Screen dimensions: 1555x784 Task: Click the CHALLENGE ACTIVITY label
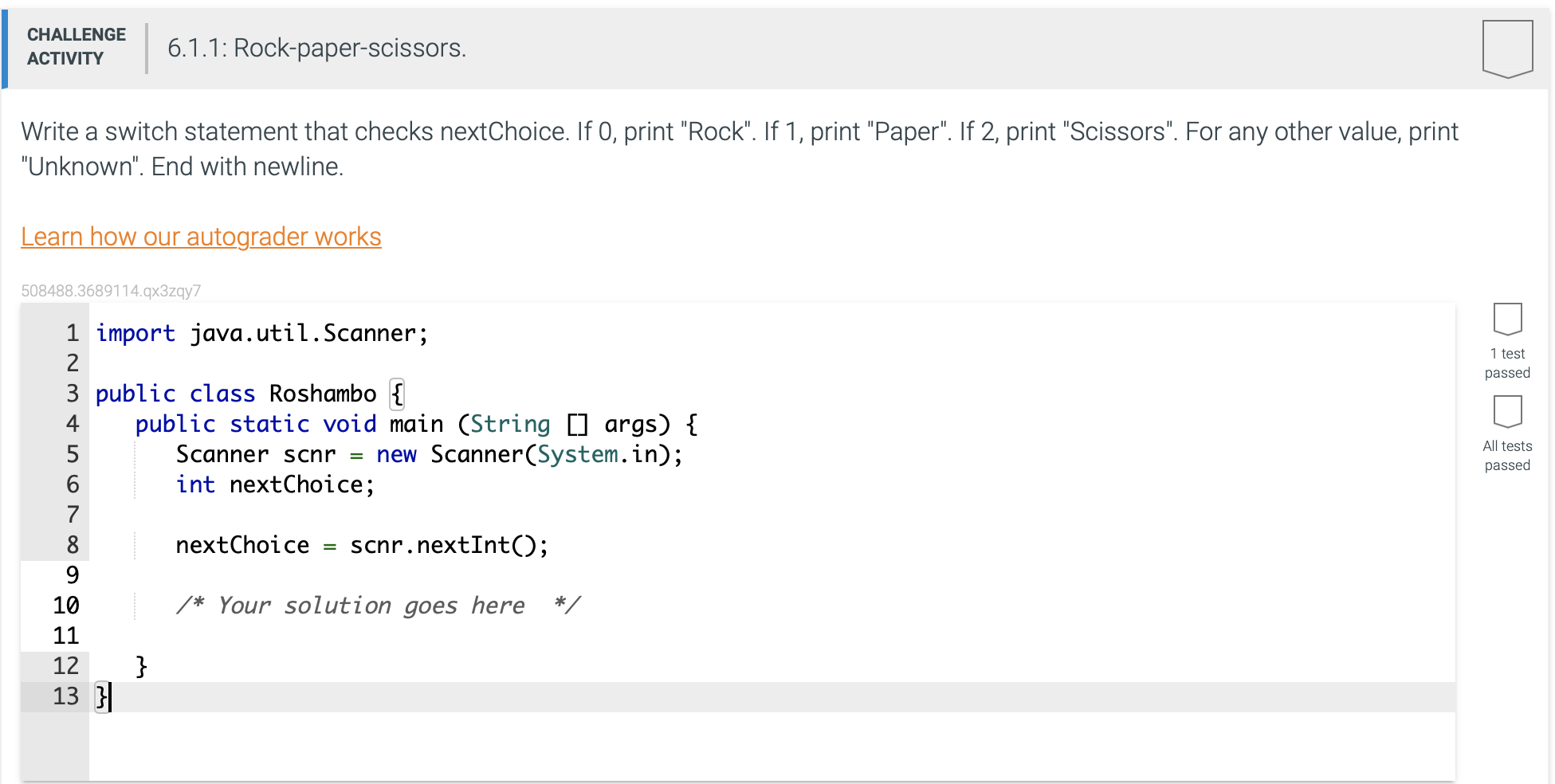tap(76, 46)
